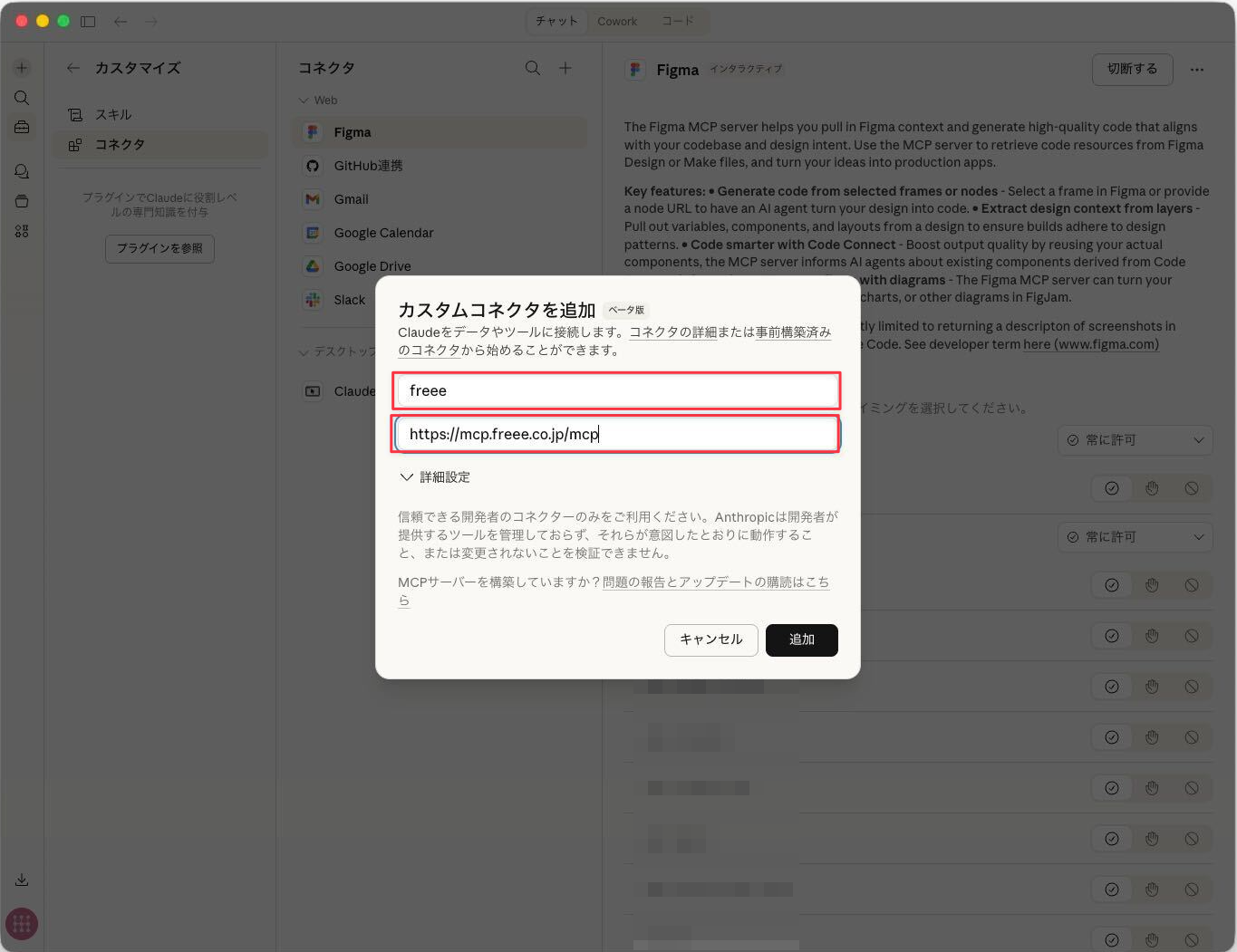1237x952 pixels.
Task: Add a connector with the コネクタ plus icon
Action: (x=565, y=68)
